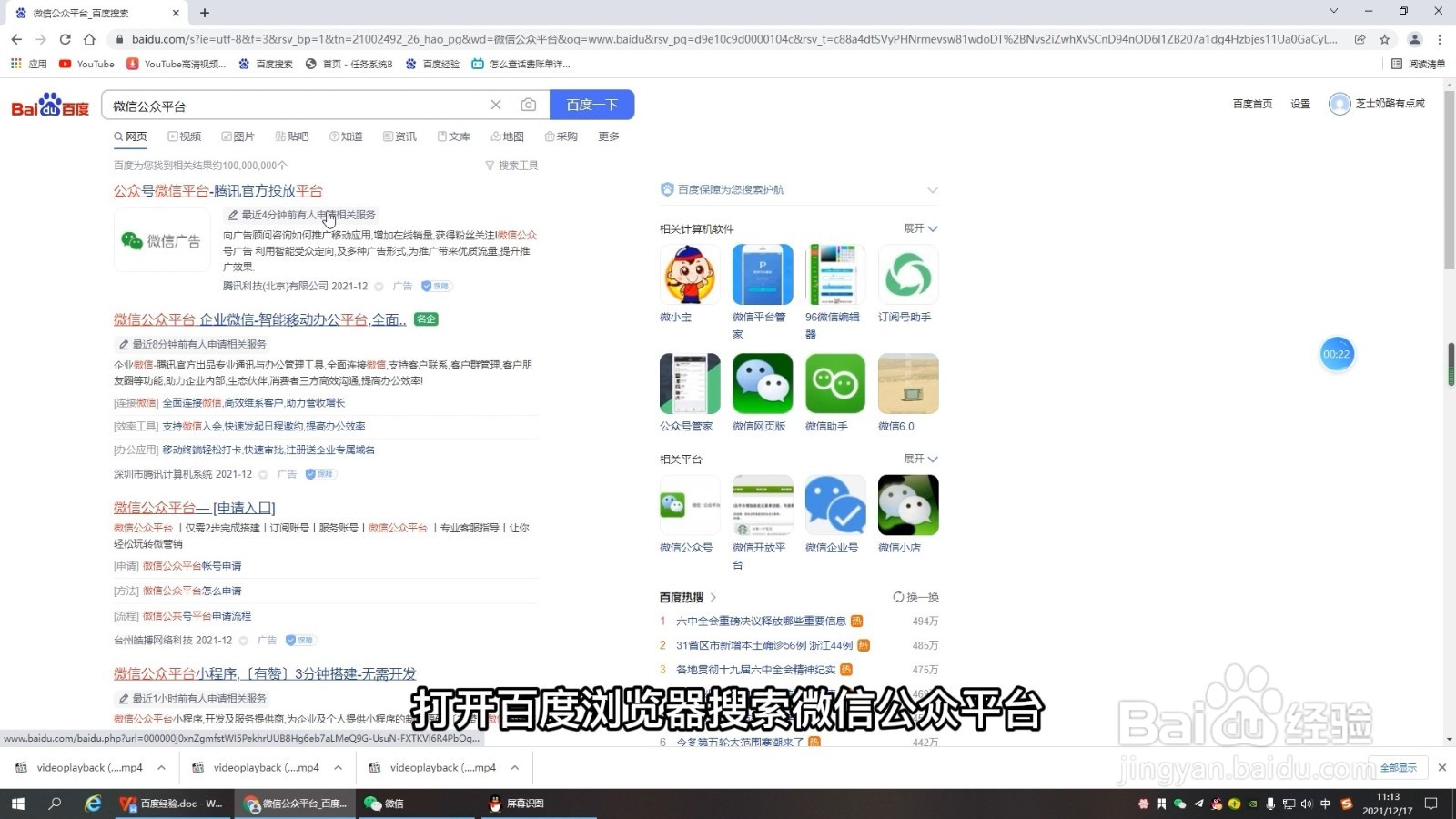Switch to the 视频 search tab
Screen dimensions: 1456x819
[185, 136]
